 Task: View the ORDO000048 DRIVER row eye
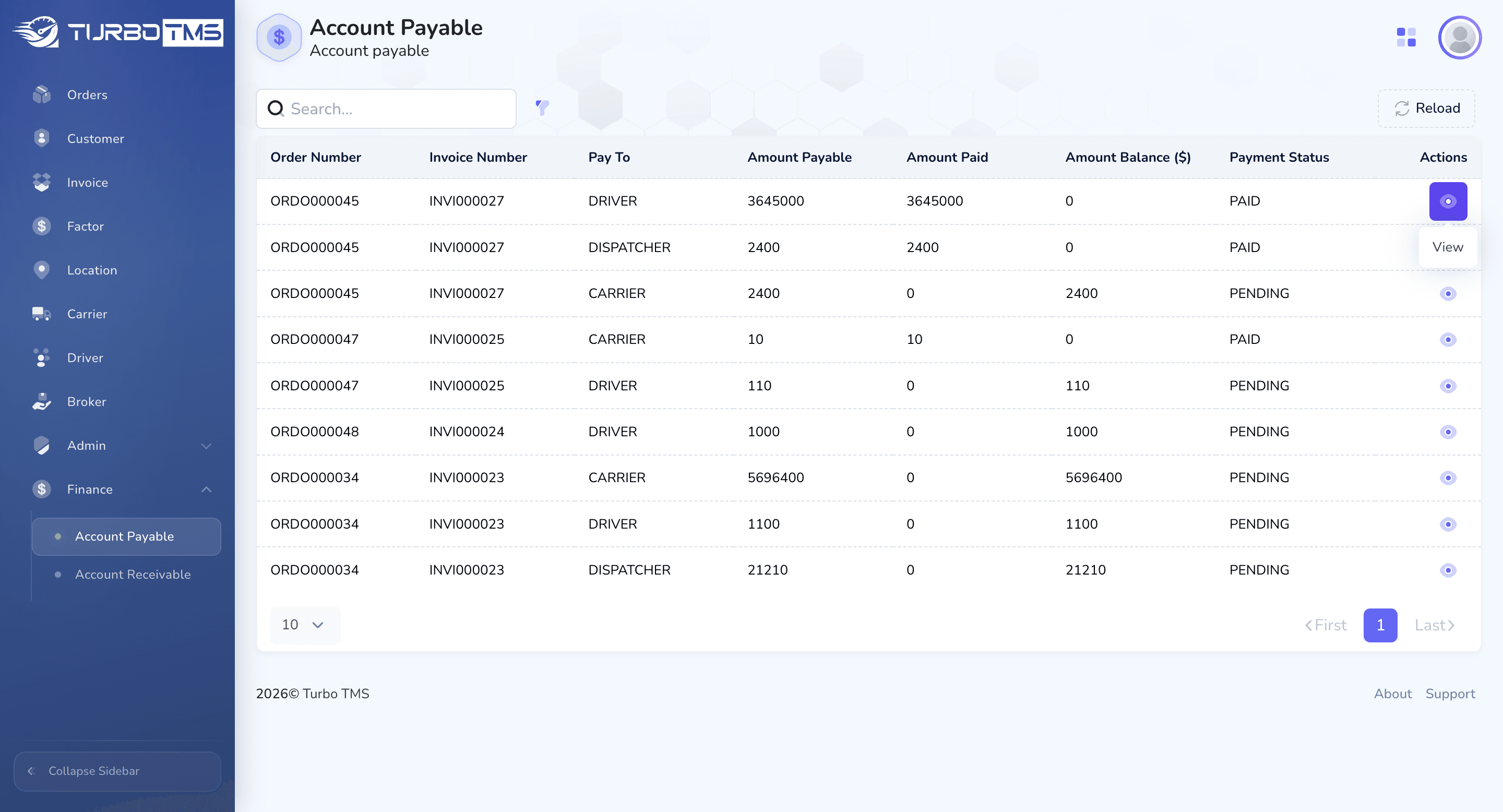1448,432
